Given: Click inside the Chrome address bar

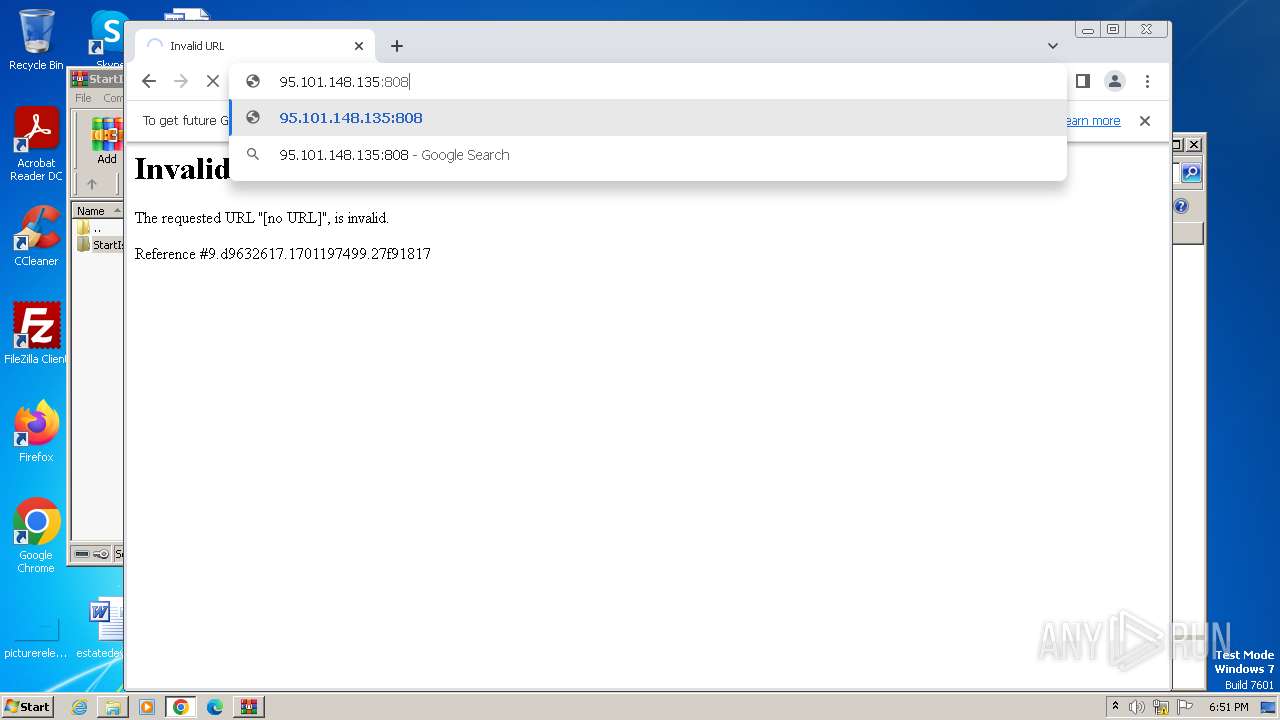Looking at the screenshot, I should 648,81.
